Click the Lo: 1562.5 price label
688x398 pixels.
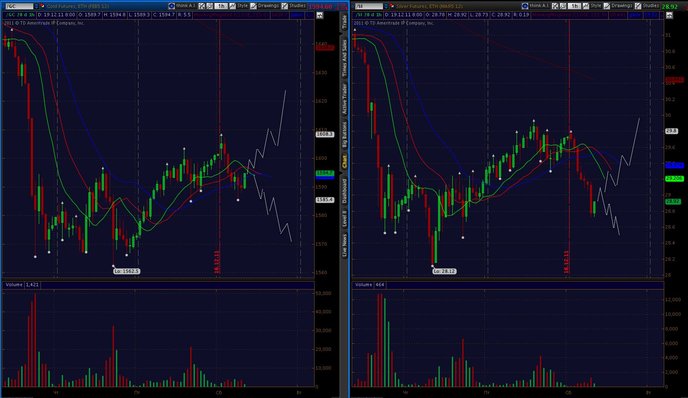(126, 271)
